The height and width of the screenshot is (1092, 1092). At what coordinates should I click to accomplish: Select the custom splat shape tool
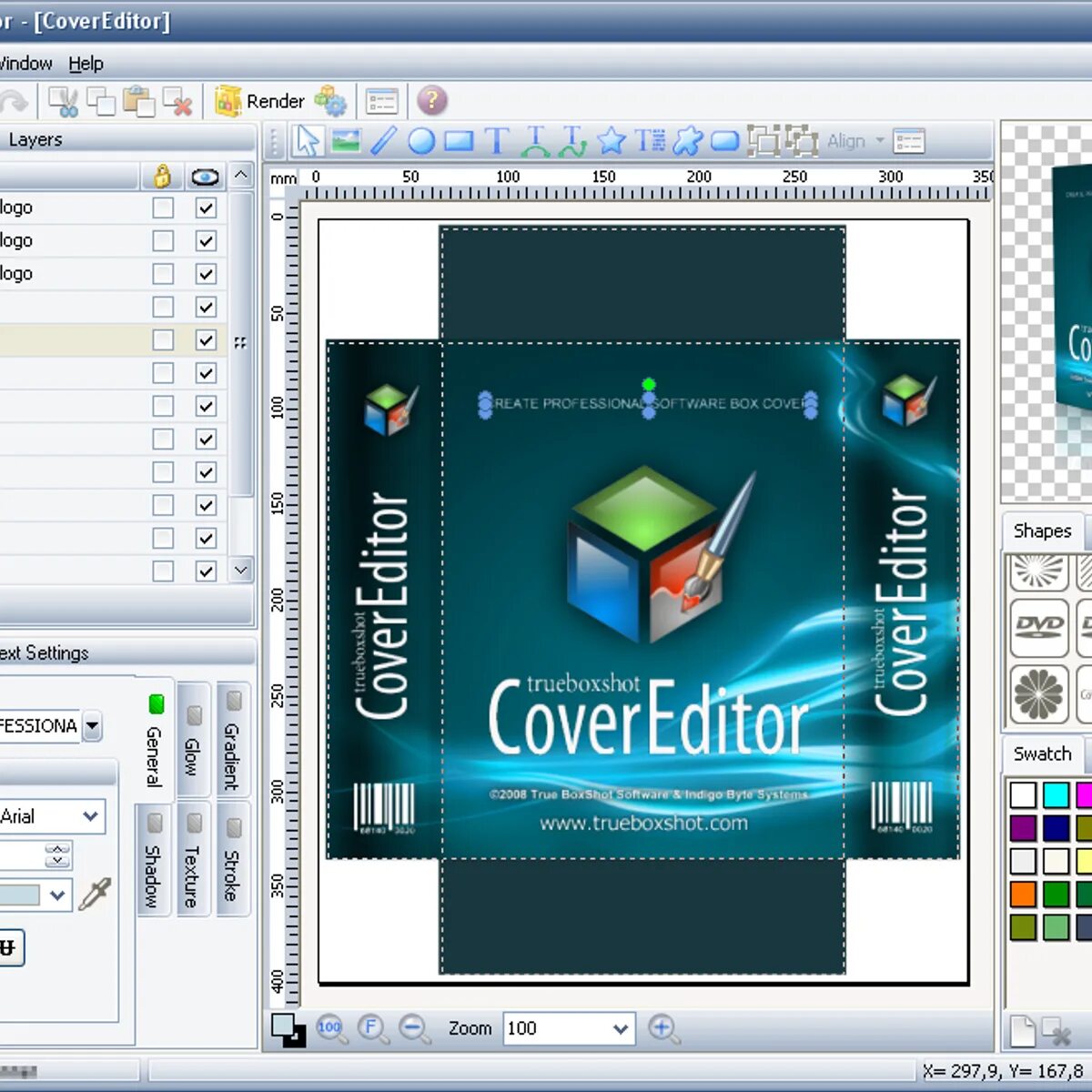coord(687,141)
